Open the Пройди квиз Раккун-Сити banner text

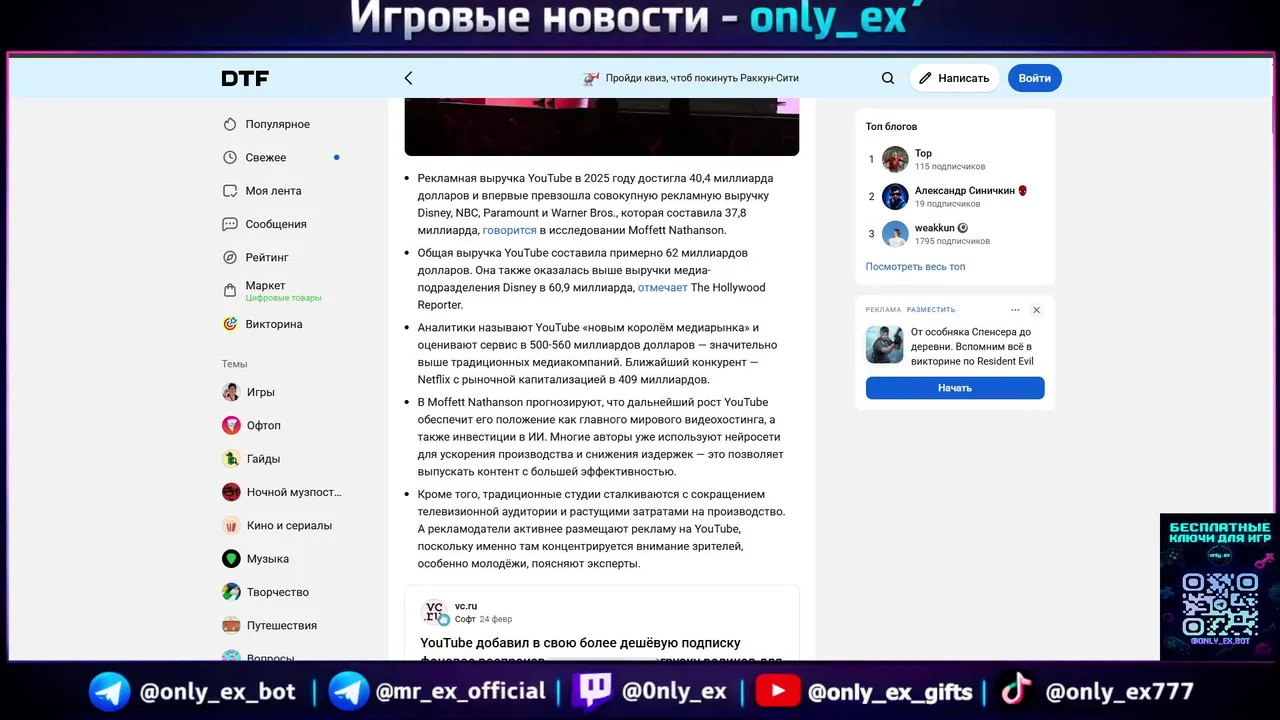coord(702,78)
